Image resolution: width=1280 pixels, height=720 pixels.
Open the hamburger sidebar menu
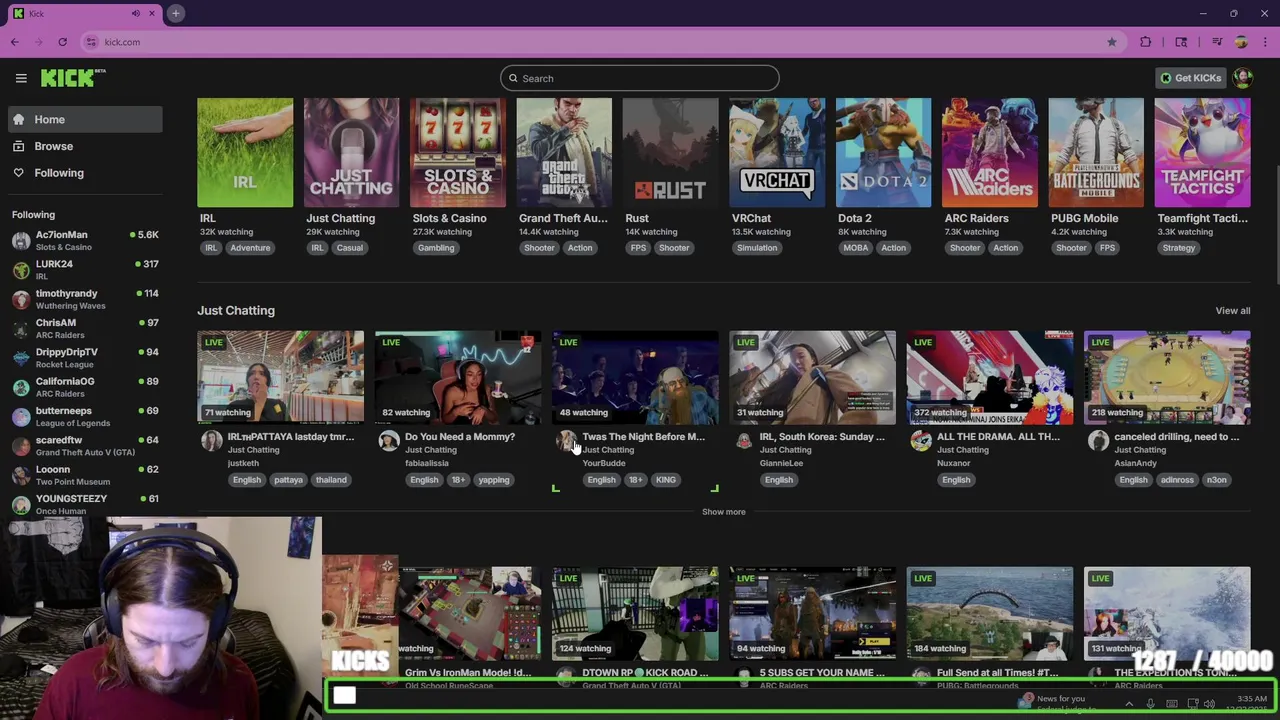(x=21, y=78)
